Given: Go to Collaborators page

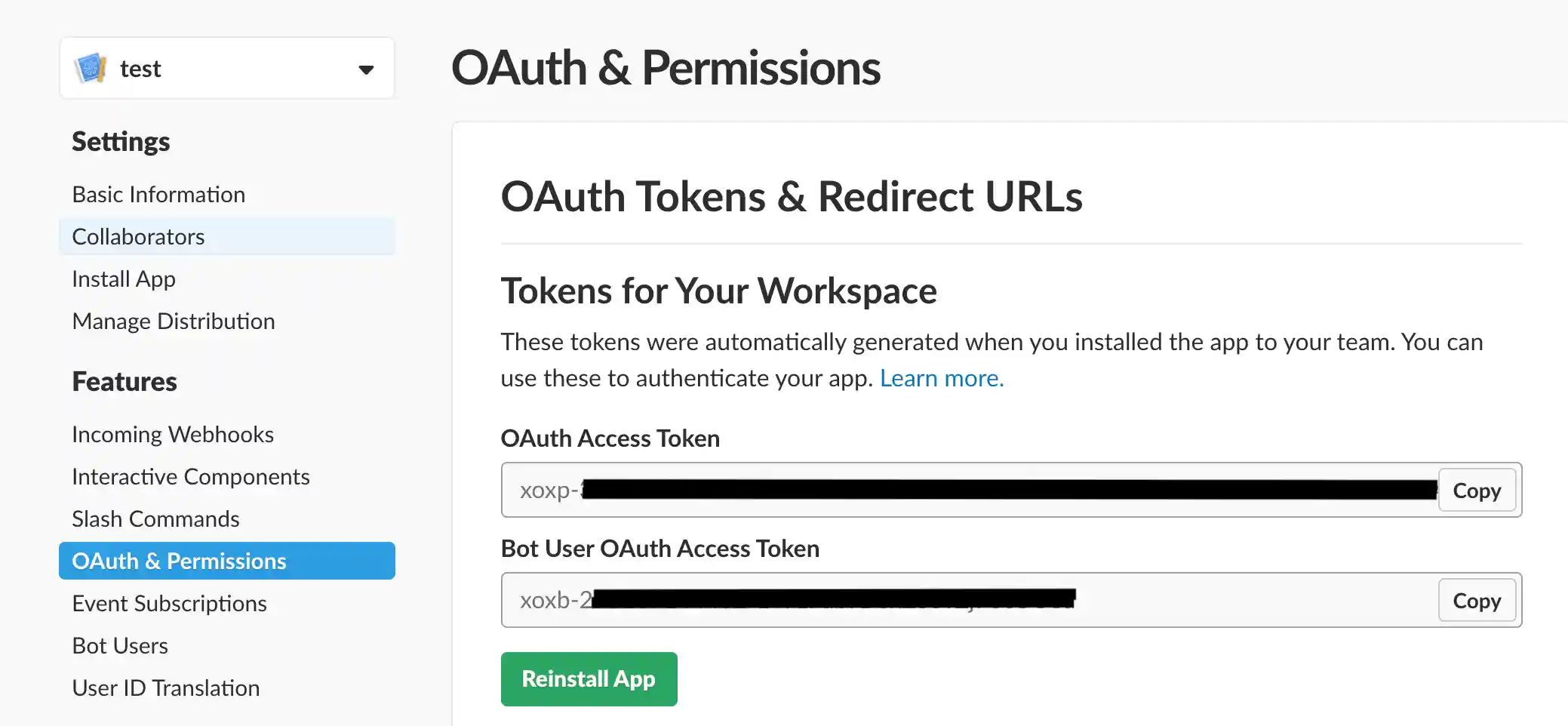Looking at the screenshot, I should coord(138,237).
